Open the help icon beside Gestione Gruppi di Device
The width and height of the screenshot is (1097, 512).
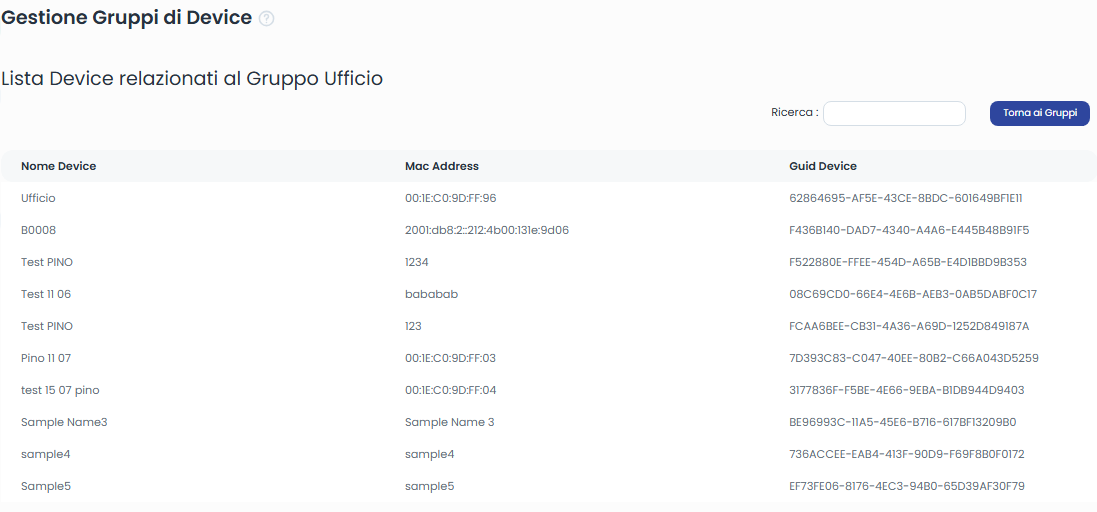[266, 19]
